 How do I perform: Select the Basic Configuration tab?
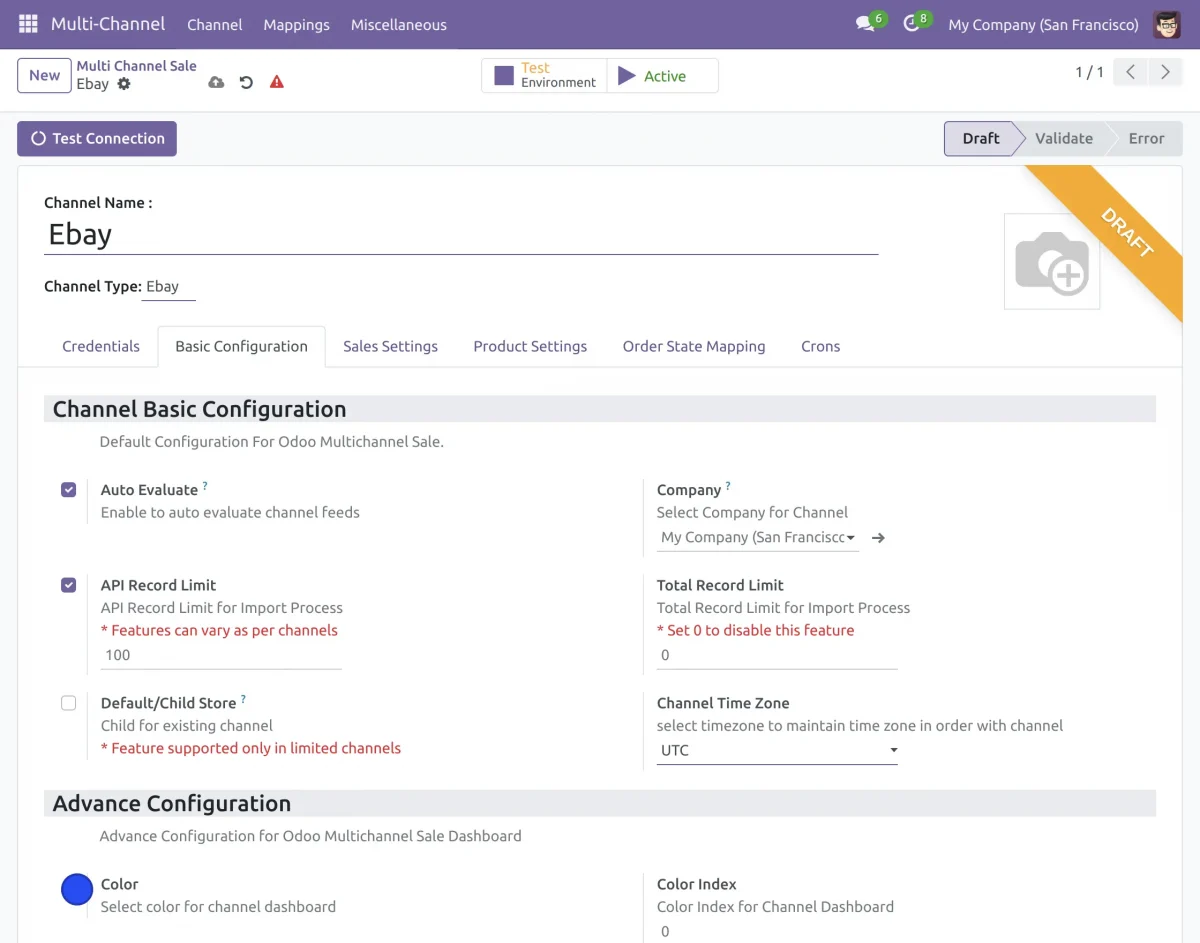(242, 346)
